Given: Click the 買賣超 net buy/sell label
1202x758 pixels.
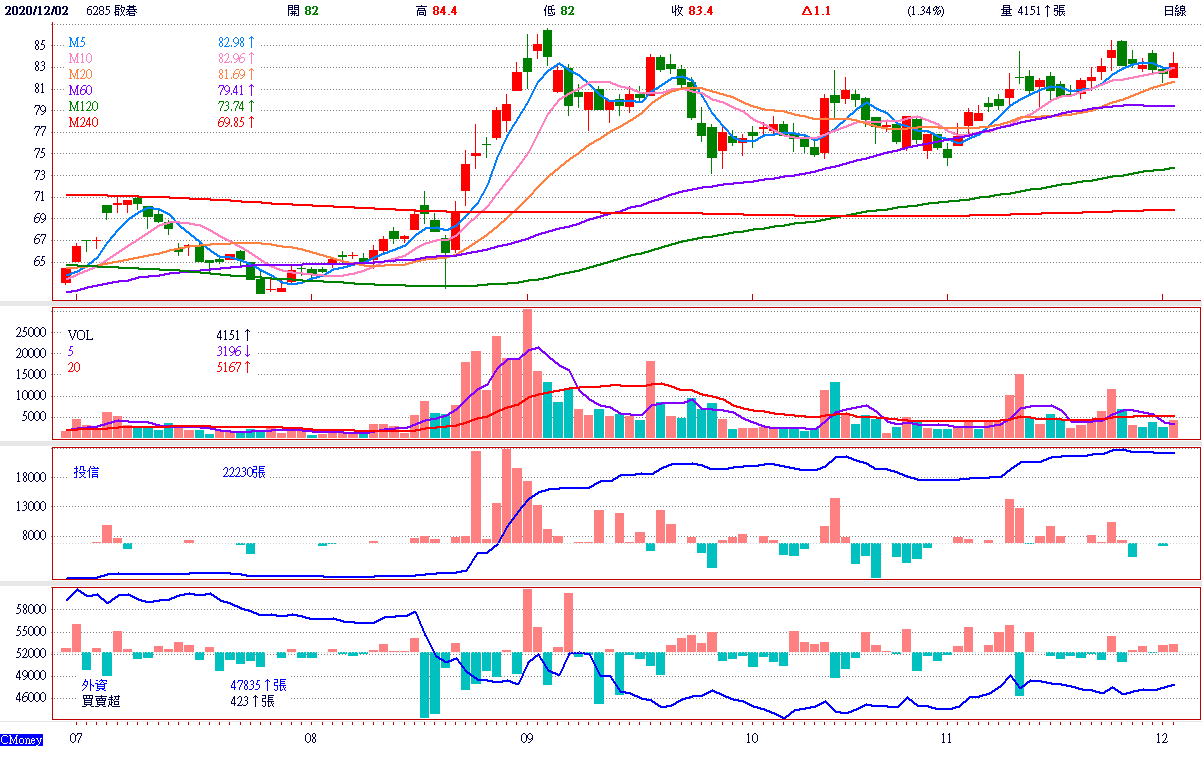Looking at the screenshot, I should point(100,701).
